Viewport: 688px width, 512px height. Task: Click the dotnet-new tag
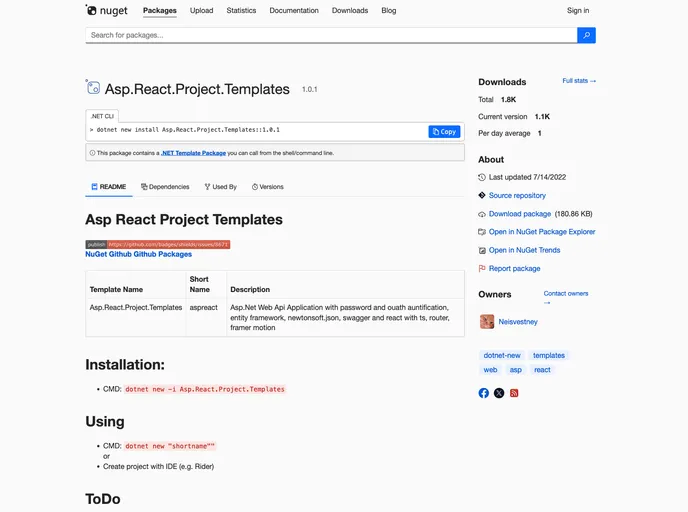coord(502,355)
